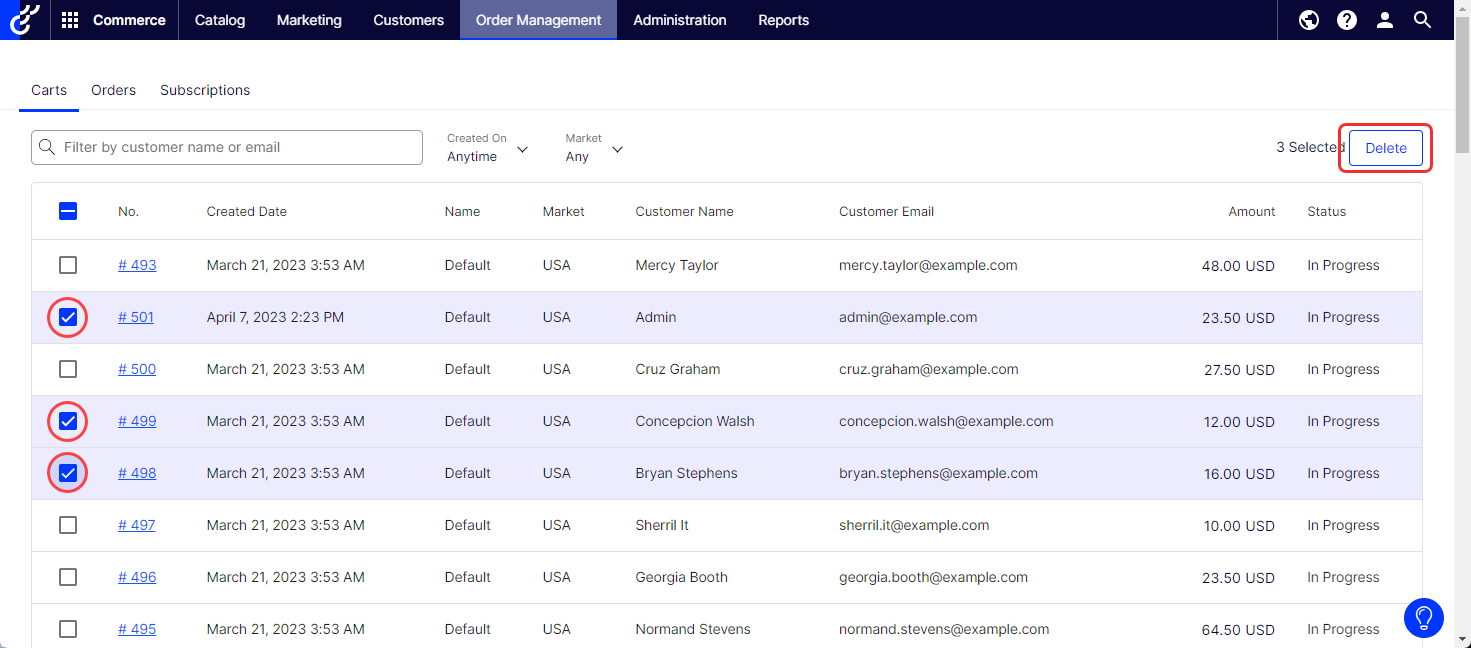
Task: Open the user profile icon
Action: click(1385, 20)
